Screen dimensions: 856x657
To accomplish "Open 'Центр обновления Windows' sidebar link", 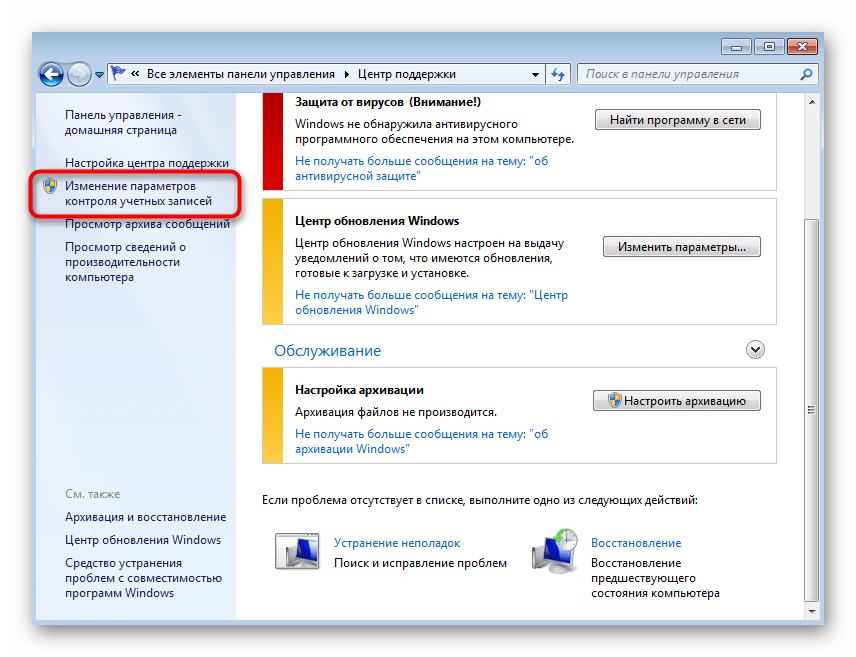I will 143,540.
